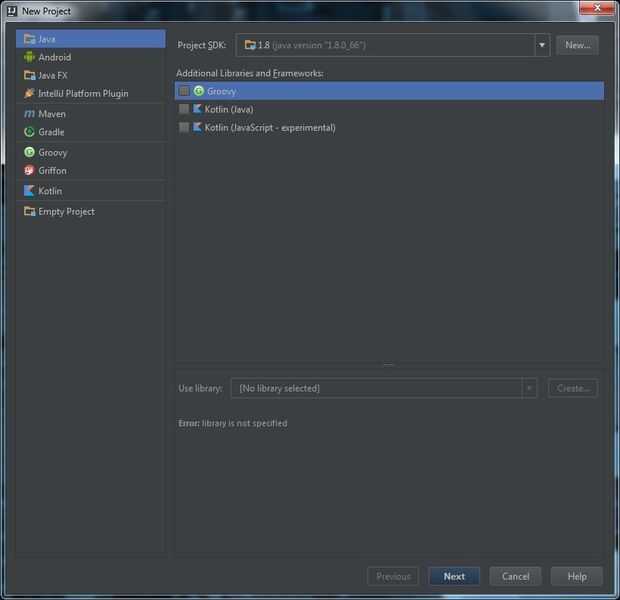
Task: Select Java in project type list
Action: coord(91,39)
